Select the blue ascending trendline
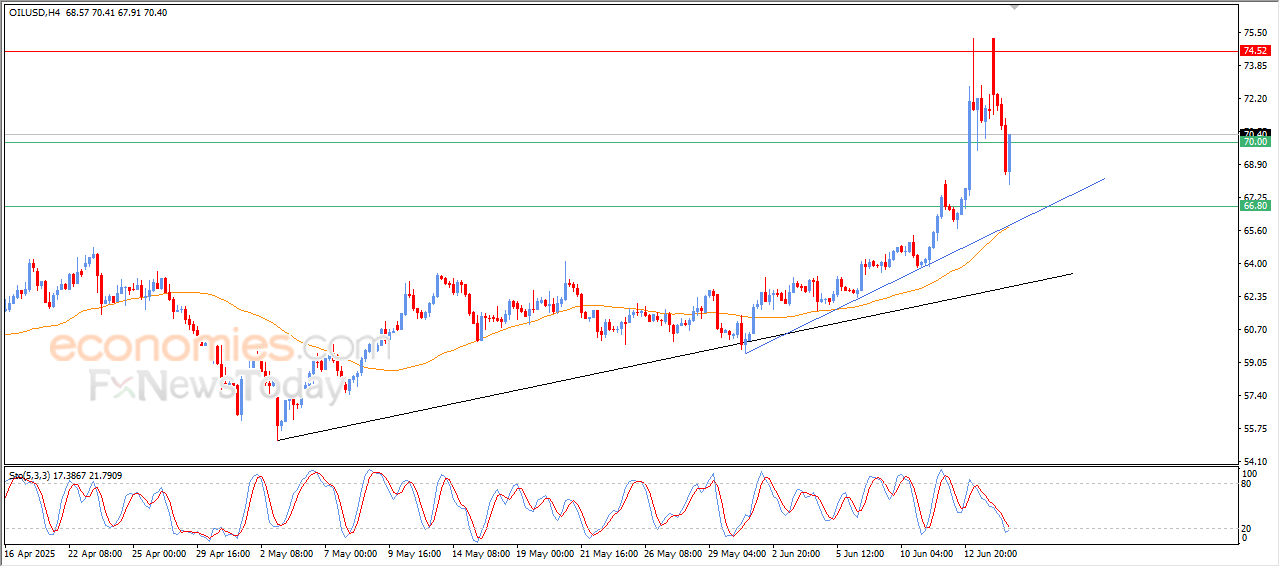The height and width of the screenshot is (567, 1280). pyautogui.click(x=925, y=265)
